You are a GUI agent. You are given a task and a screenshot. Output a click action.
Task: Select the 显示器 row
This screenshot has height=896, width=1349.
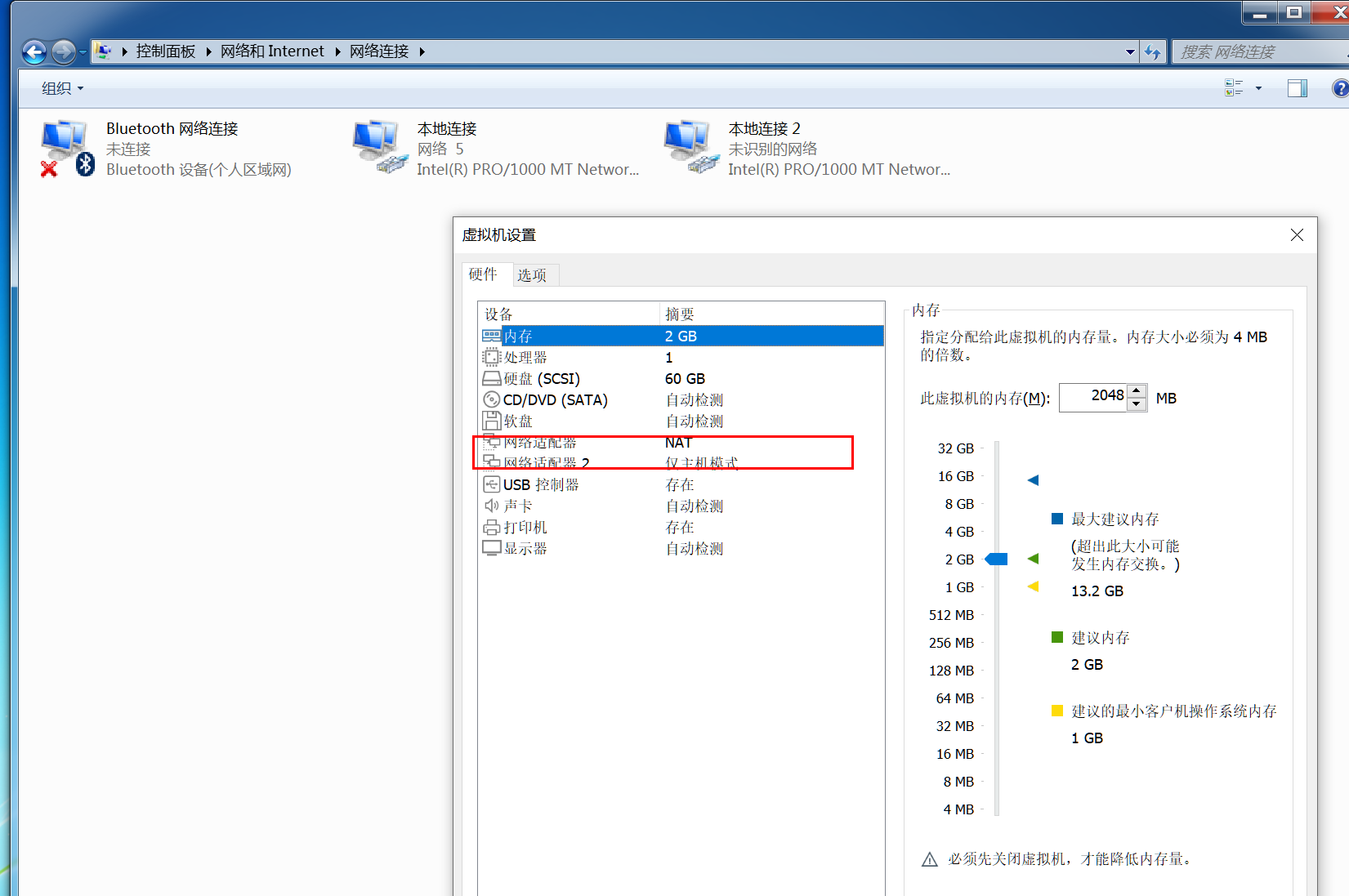681,548
